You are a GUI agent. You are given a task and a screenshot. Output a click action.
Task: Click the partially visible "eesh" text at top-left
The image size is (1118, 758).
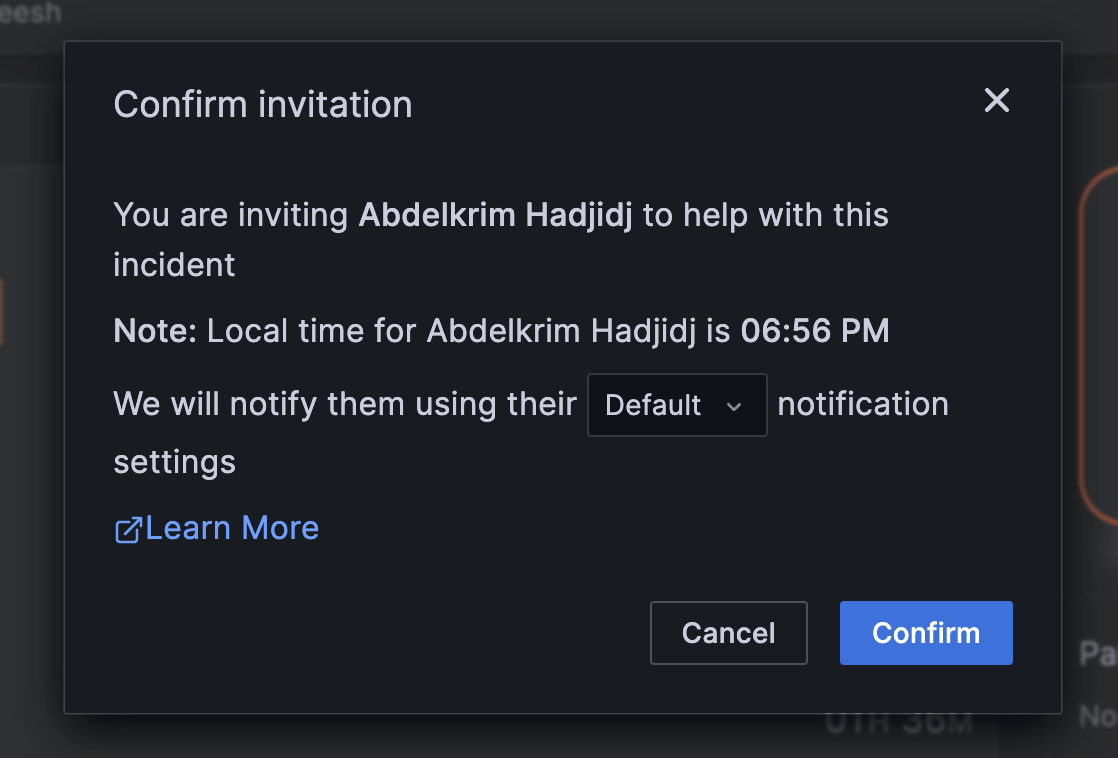coord(30,13)
